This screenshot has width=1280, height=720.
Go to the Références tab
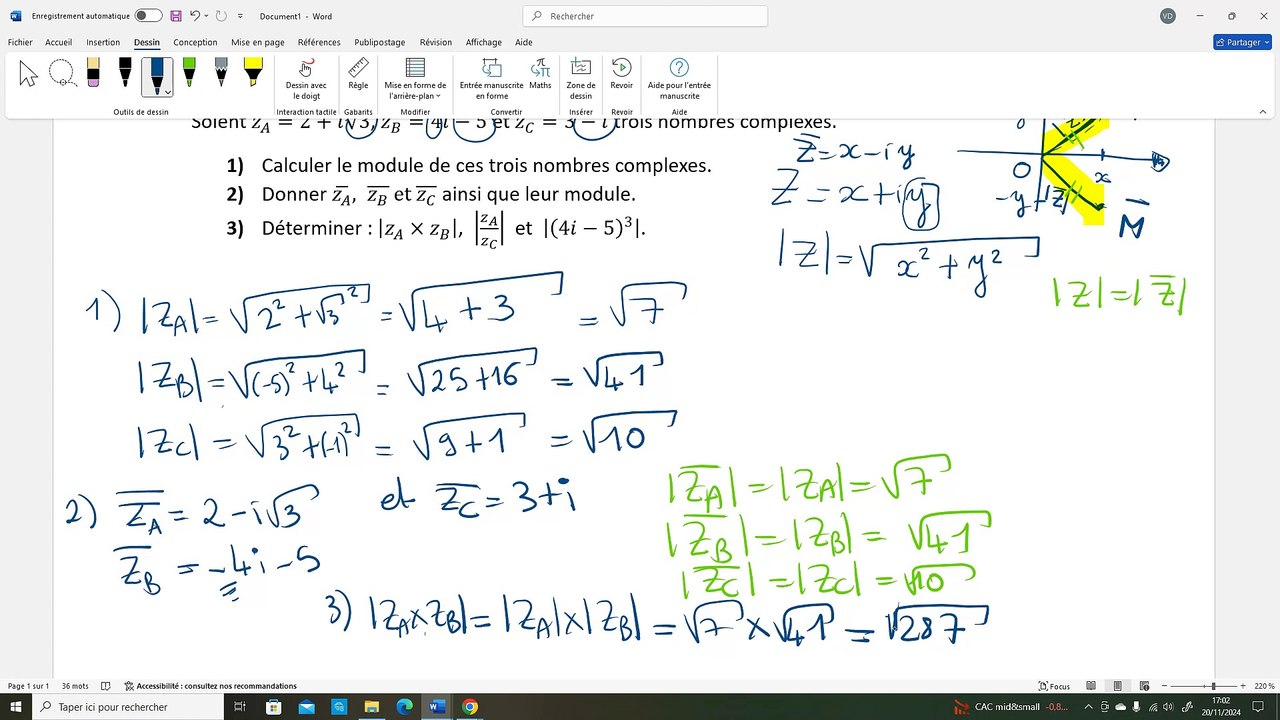click(x=319, y=42)
